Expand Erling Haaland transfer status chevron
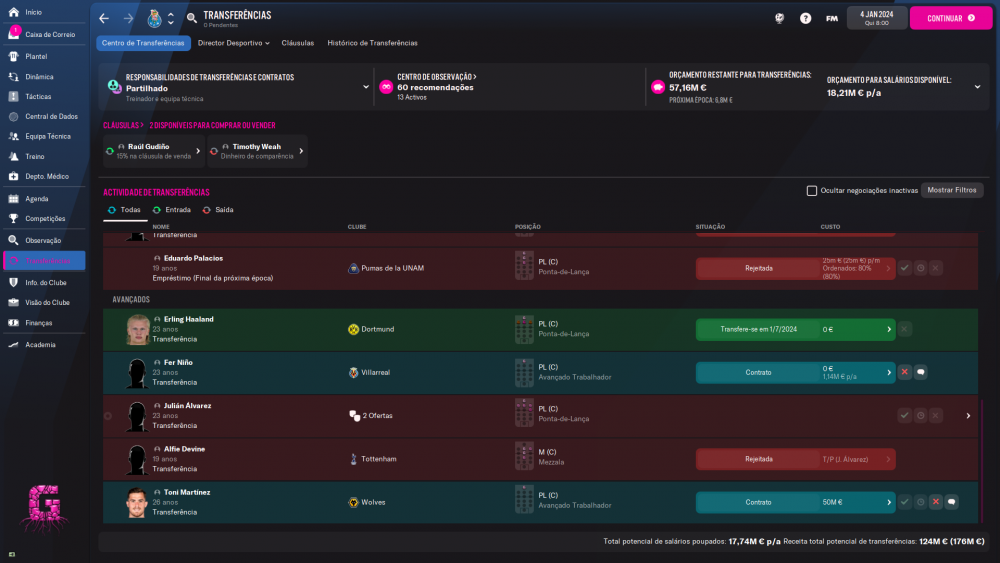 click(889, 330)
